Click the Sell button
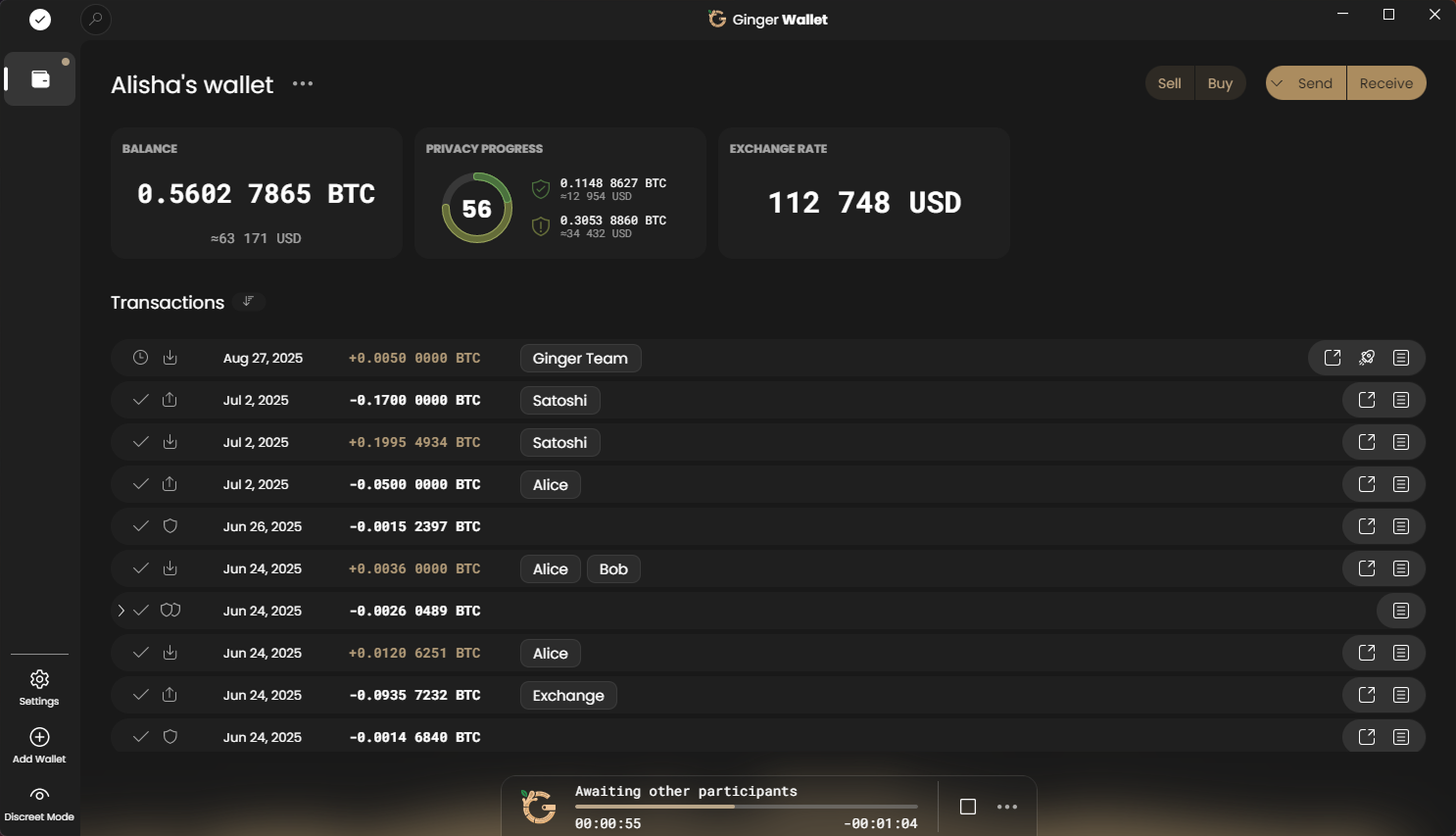Screen dimensions: 1456x836 click(x=1170, y=83)
